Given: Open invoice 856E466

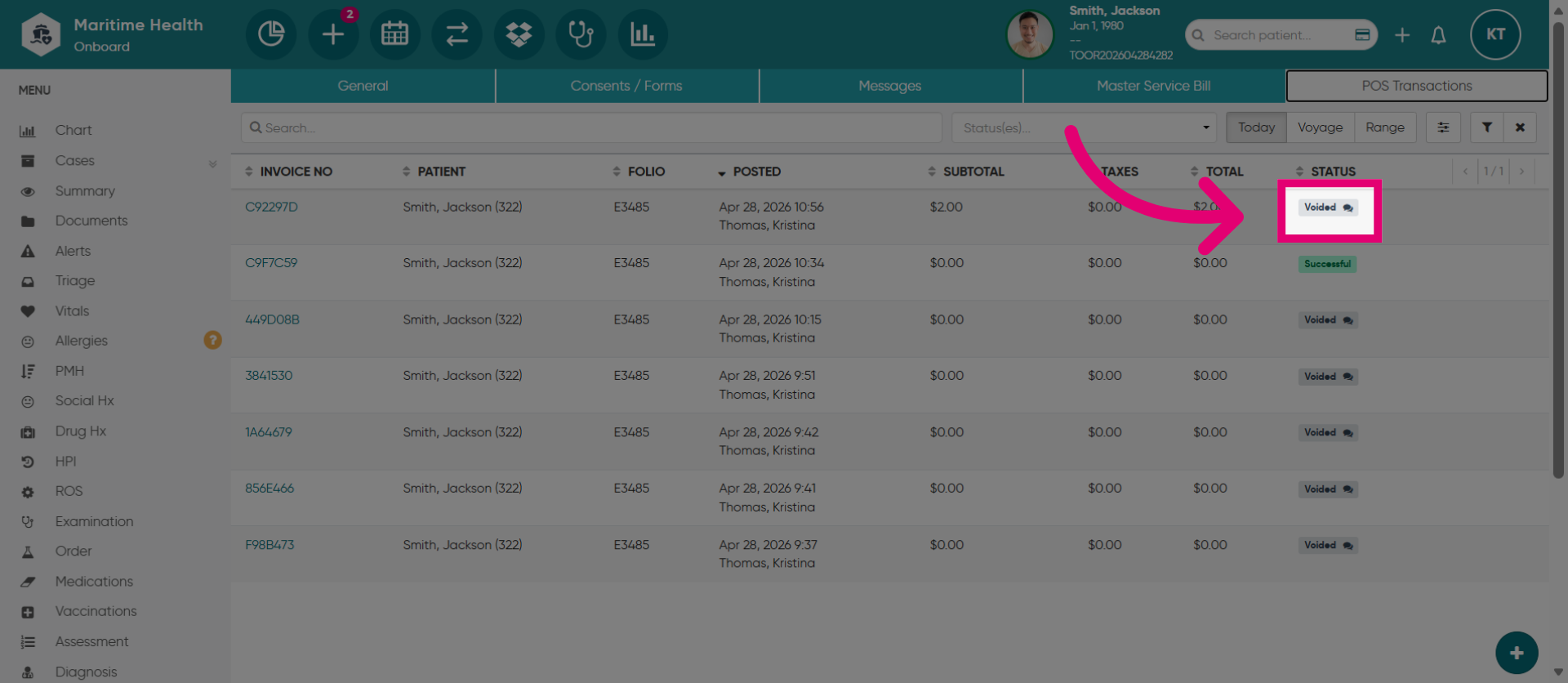Looking at the screenshot, I should click(x=269, y=489).
